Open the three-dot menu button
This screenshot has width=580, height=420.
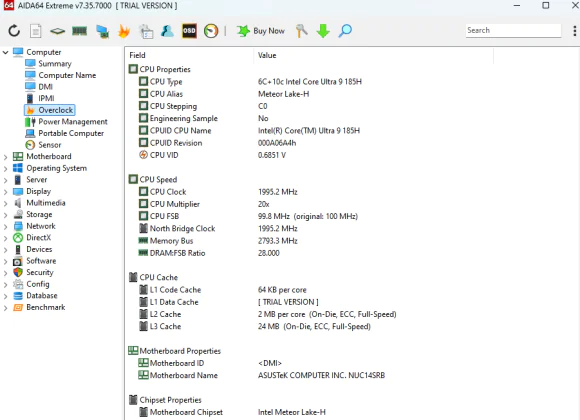click(x=574, y=31)
